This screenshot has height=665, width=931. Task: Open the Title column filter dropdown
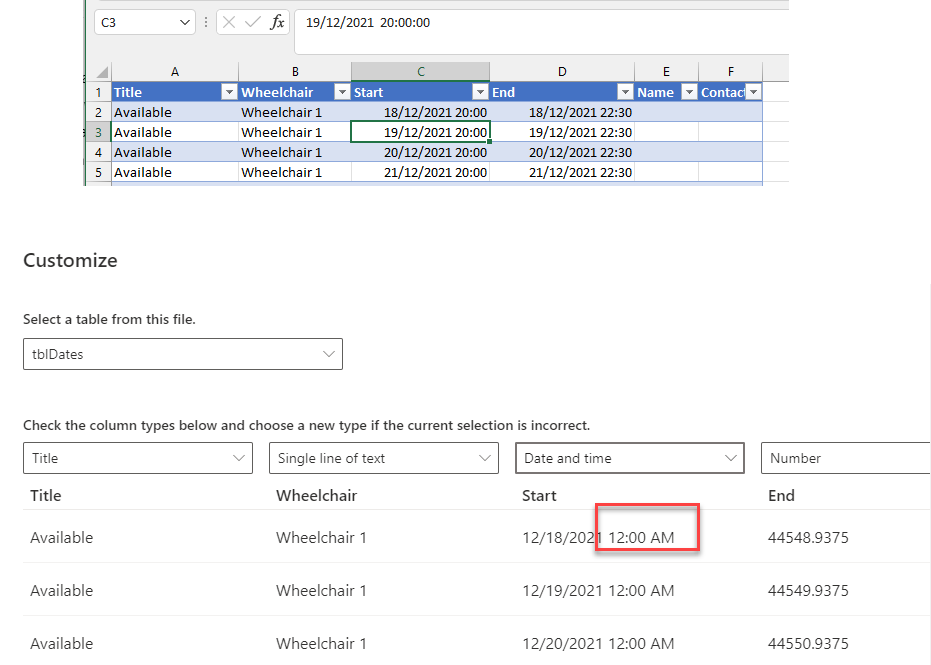(229, 92)
